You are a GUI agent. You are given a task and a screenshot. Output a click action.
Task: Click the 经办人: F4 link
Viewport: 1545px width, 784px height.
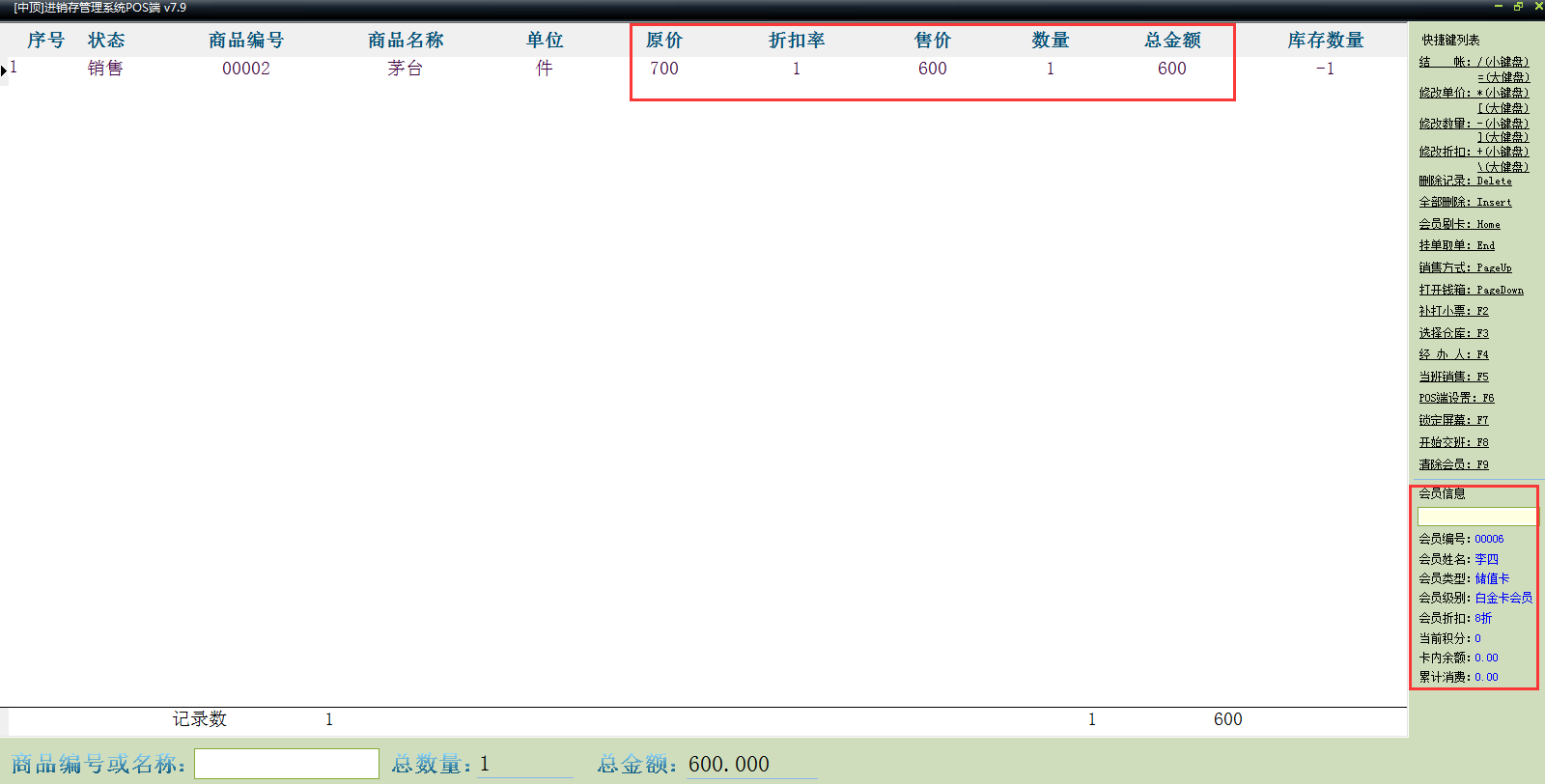[x=1453, y=354]
